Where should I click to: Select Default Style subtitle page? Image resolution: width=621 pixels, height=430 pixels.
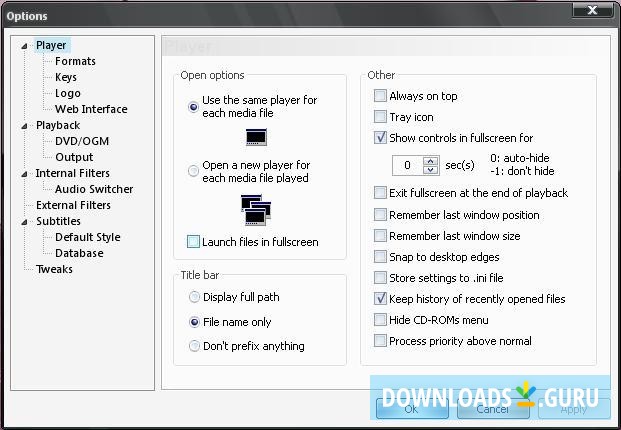[x=88, y=237]
